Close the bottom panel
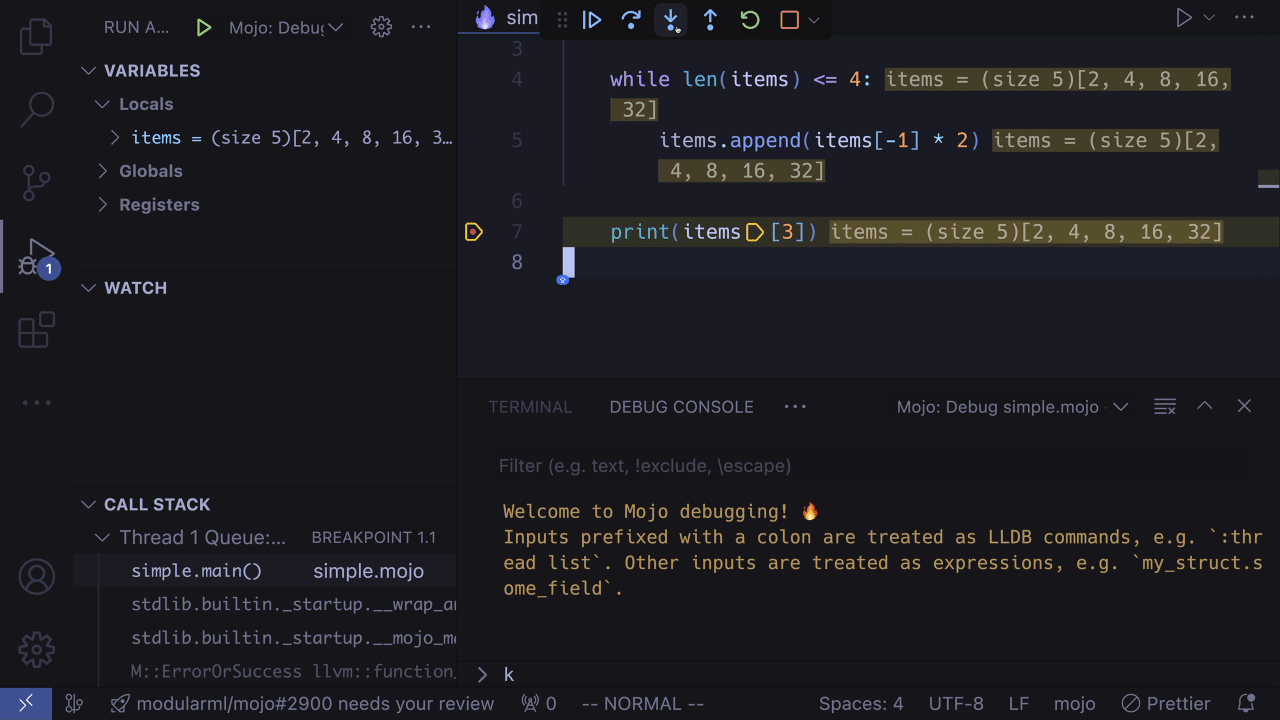The image size is (1280, 720). pos(1244,406)
